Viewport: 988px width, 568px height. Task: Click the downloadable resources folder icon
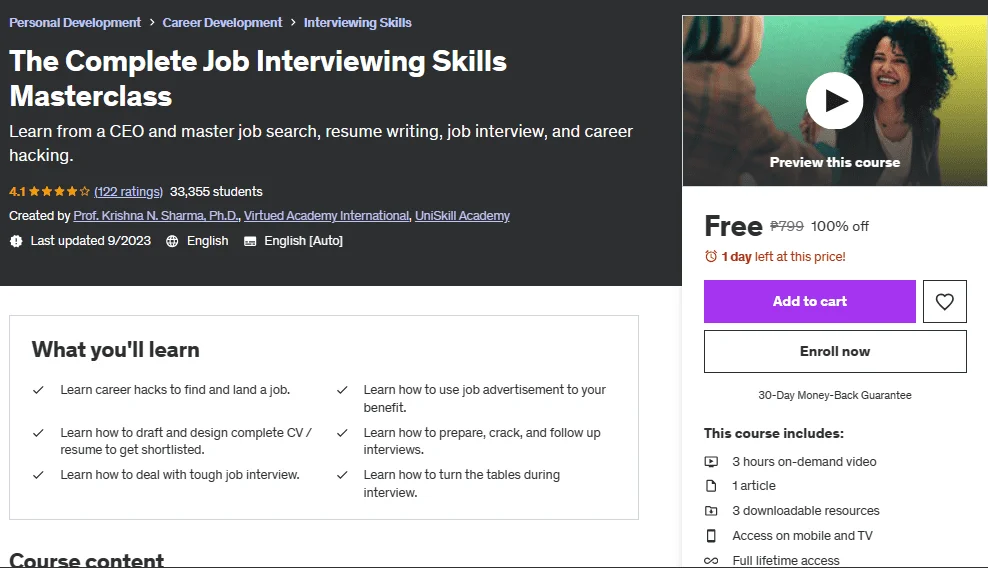pyautogui.click(x=711, y=511)
